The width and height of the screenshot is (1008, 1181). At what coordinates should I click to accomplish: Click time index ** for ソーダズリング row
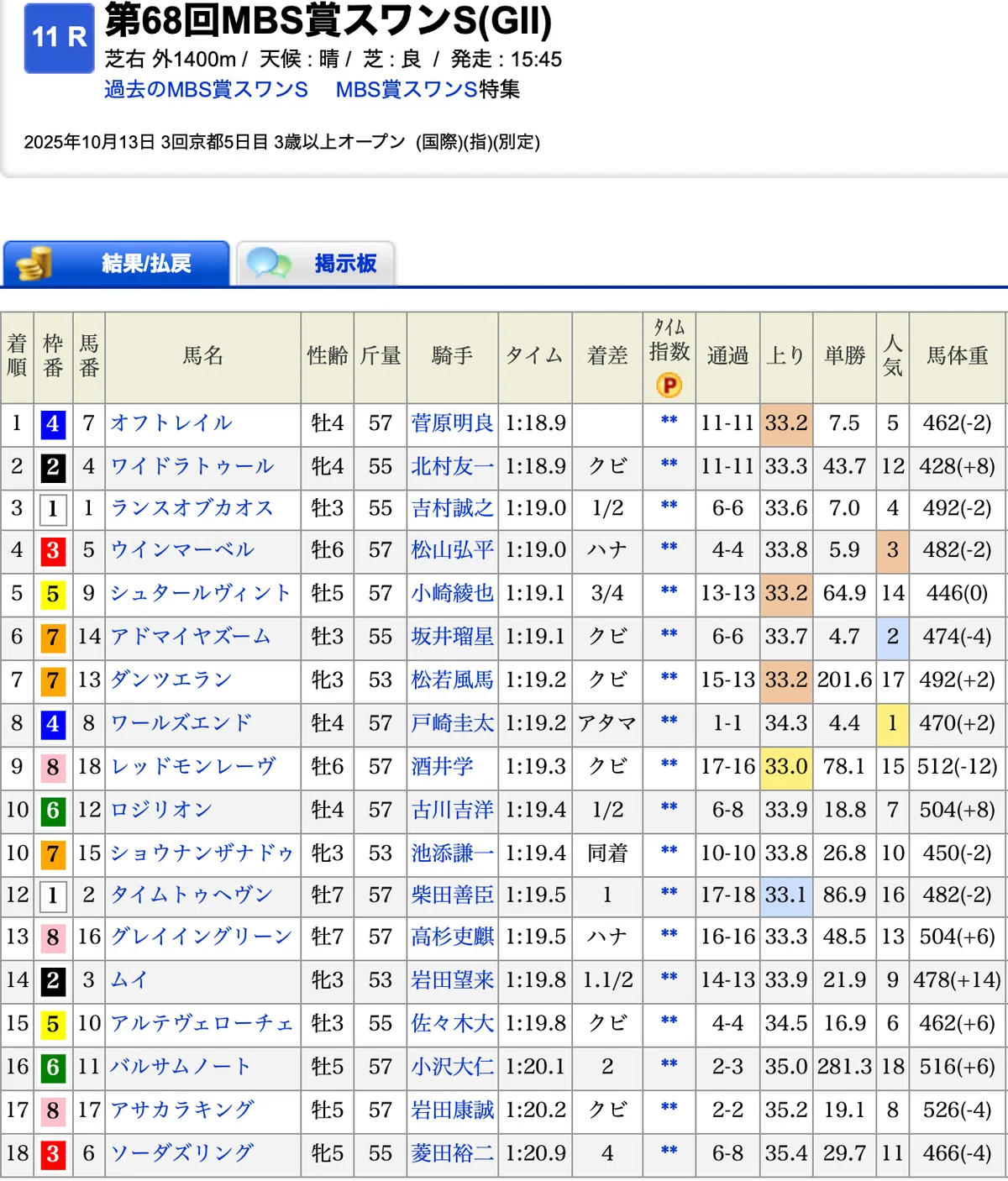[669, 1151]
